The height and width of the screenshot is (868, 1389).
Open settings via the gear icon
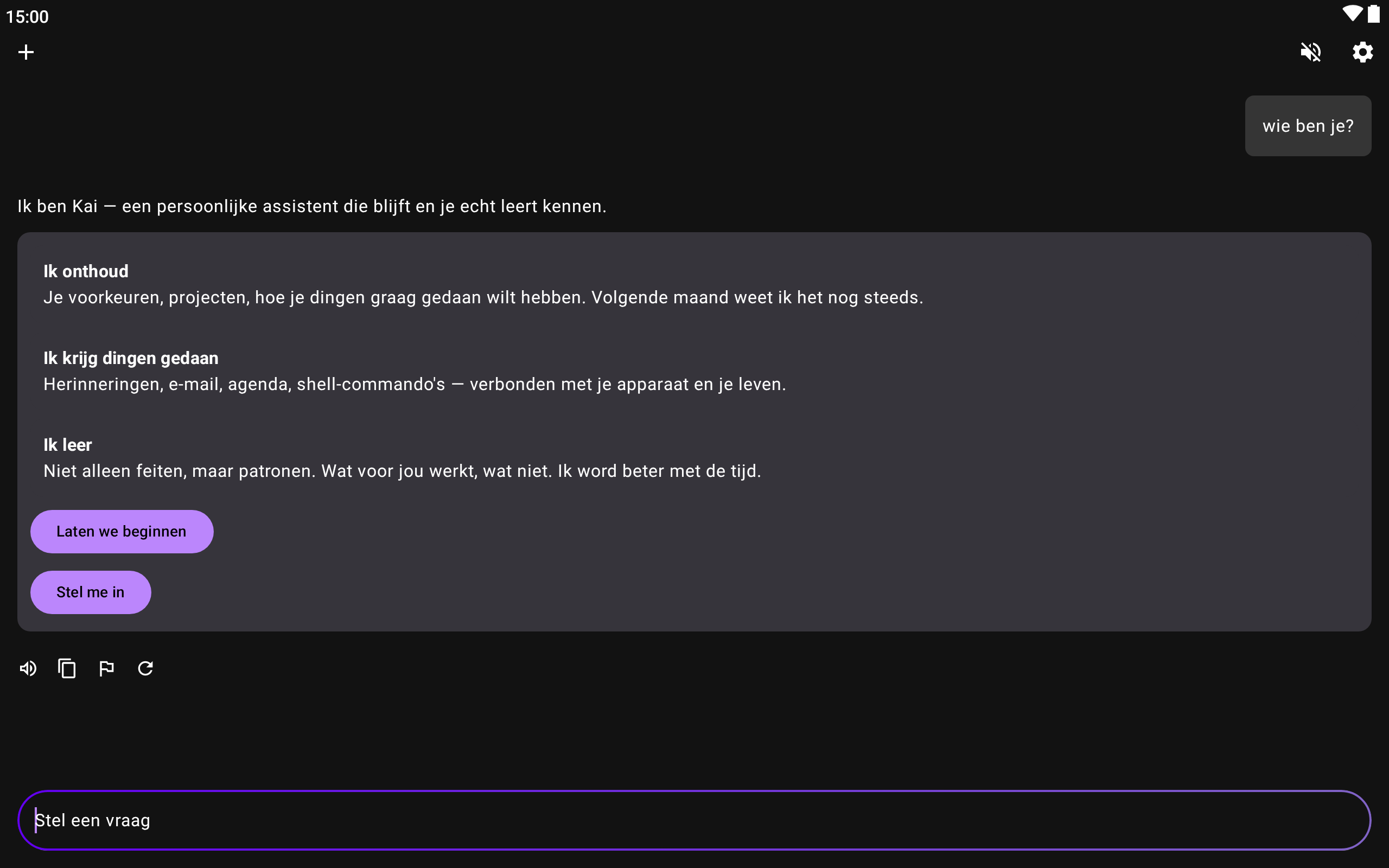[1362, 52]
